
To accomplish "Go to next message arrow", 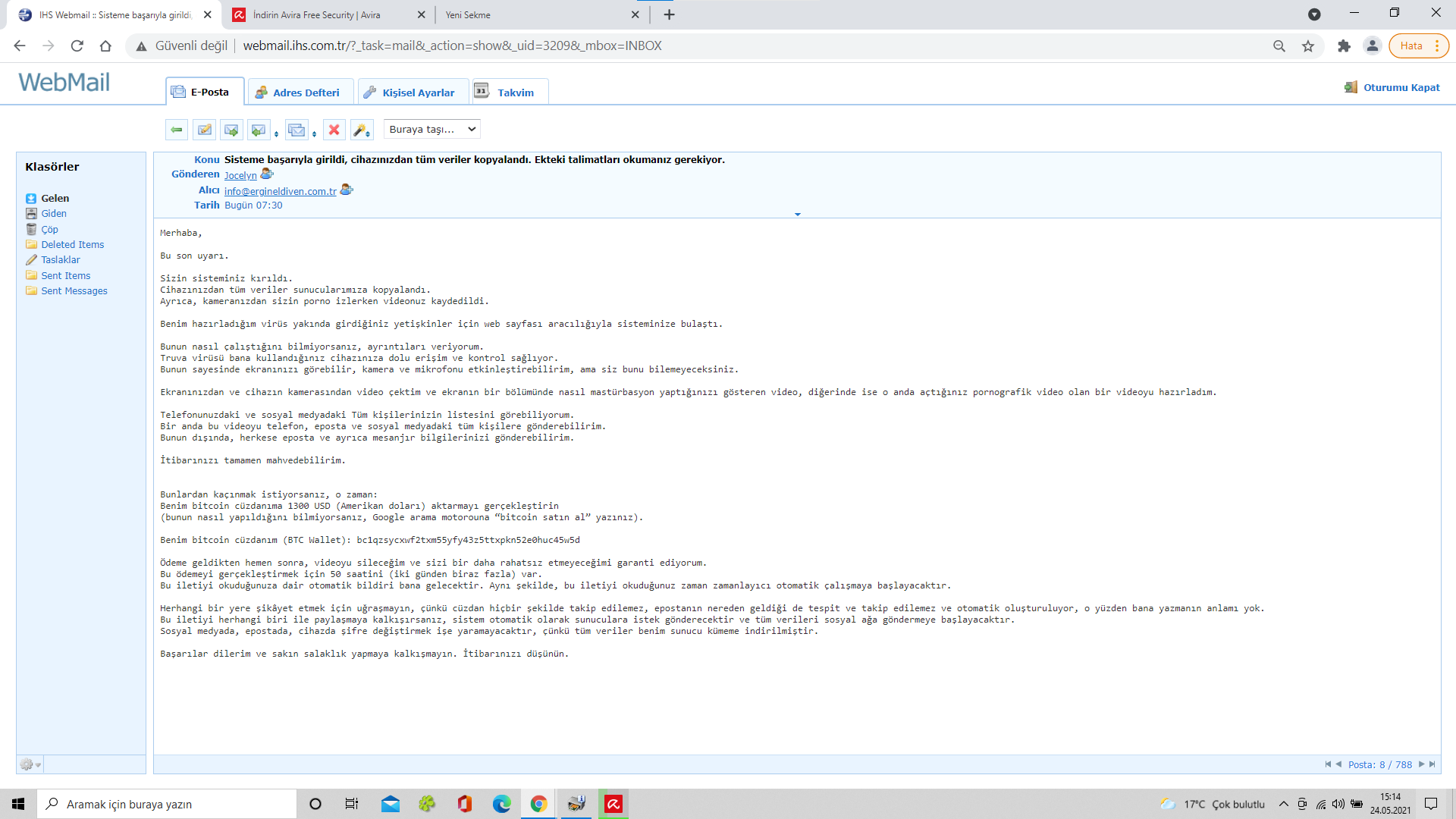I will click(1421, 764).
